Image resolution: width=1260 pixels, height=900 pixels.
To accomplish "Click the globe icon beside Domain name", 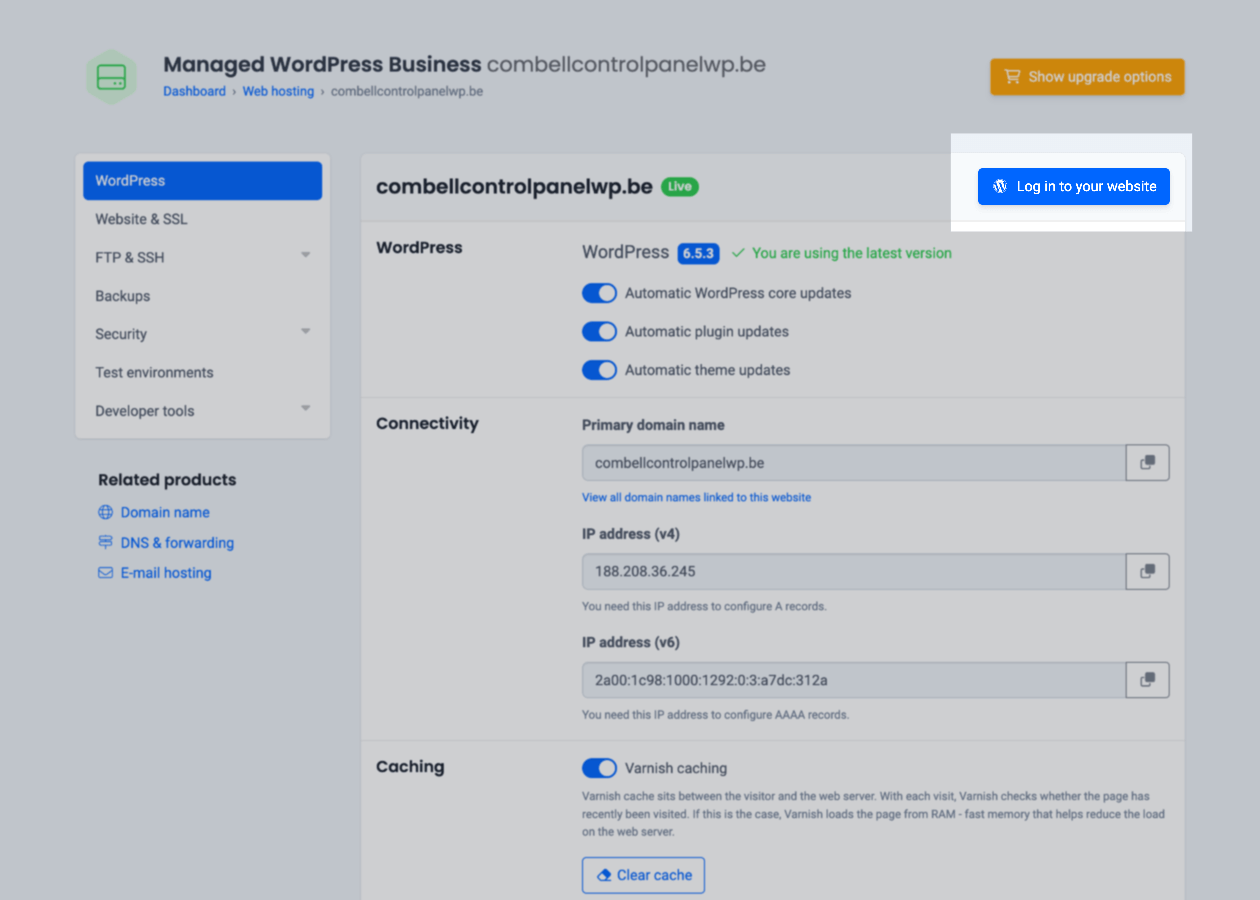I will [105, 512].
